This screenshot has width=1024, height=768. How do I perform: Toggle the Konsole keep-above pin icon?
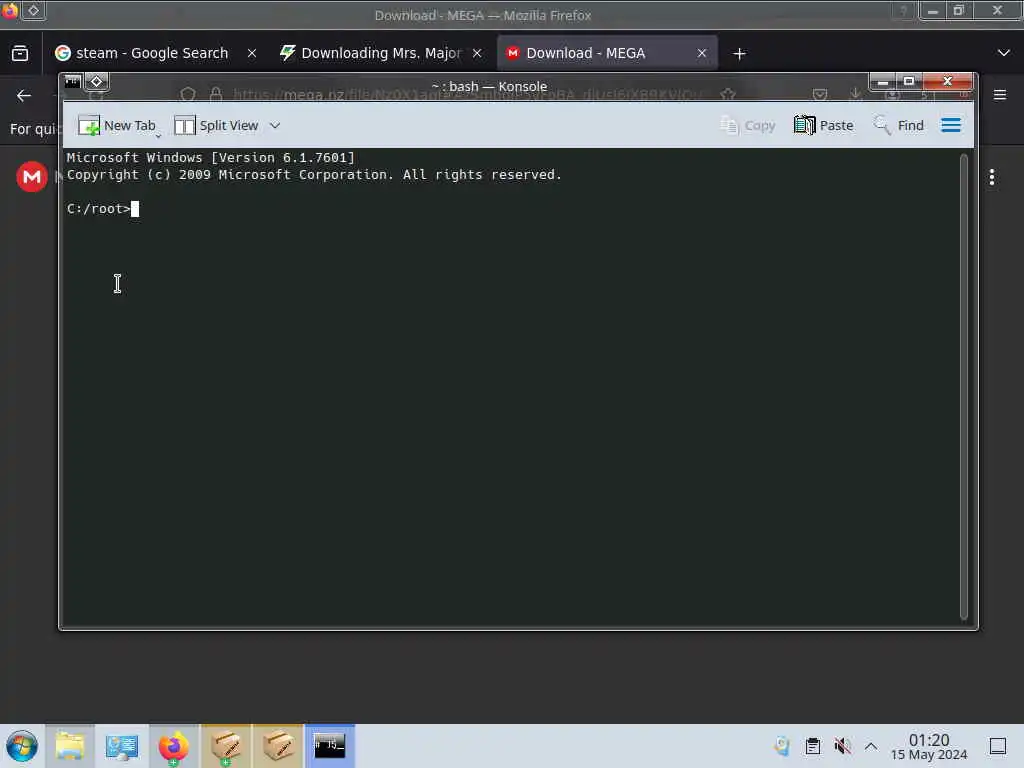tap(97, 82)
